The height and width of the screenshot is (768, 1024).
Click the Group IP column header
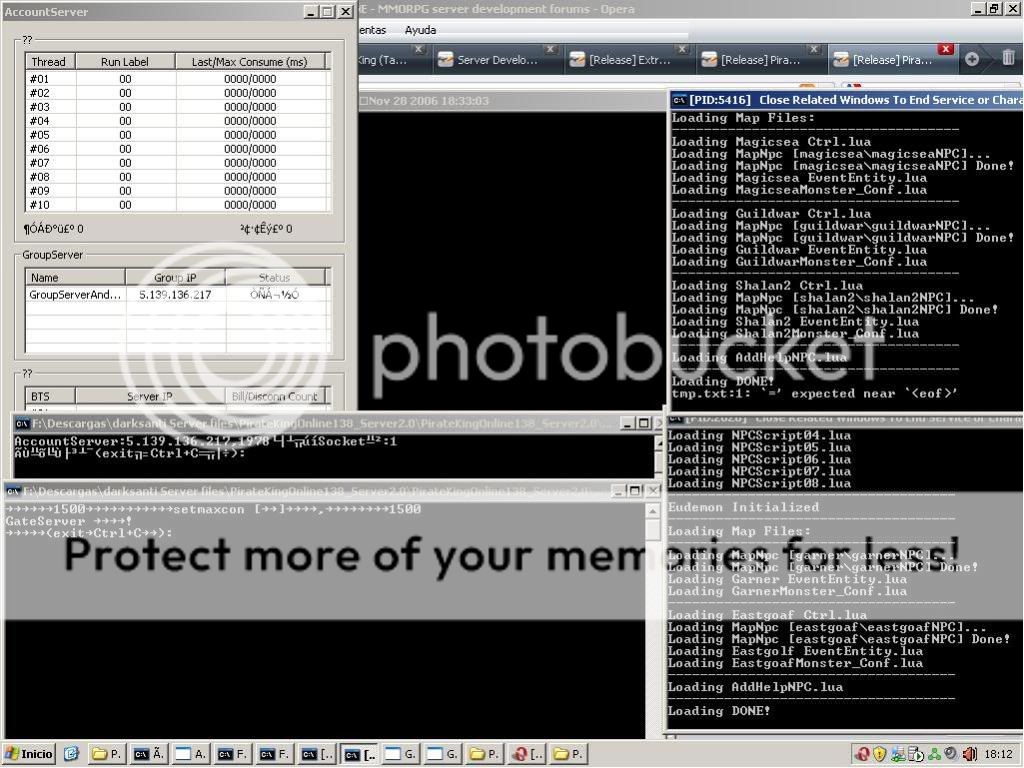coord(175,277)
